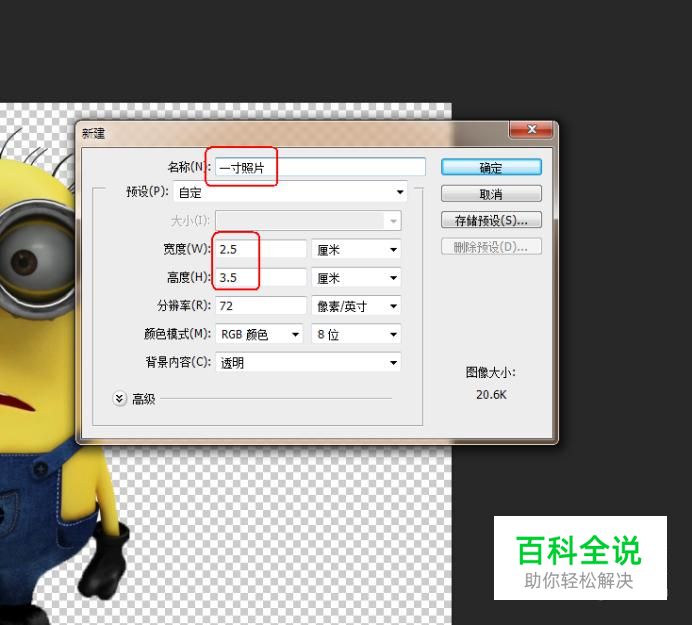Image resolution: width=692 pixels, height=625 pixels.
Task: Click 存储预设(S)... button
Action: tap(491, 220)
